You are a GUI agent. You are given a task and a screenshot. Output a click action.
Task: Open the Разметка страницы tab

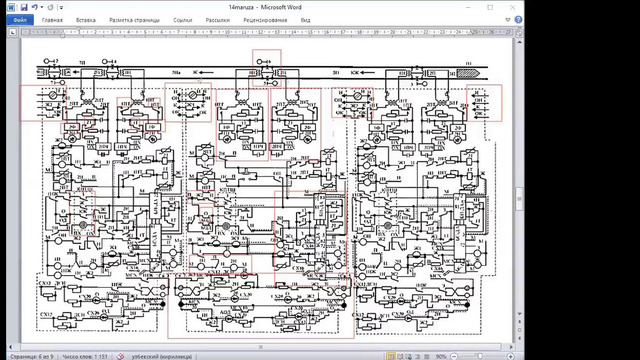(134, 20)
